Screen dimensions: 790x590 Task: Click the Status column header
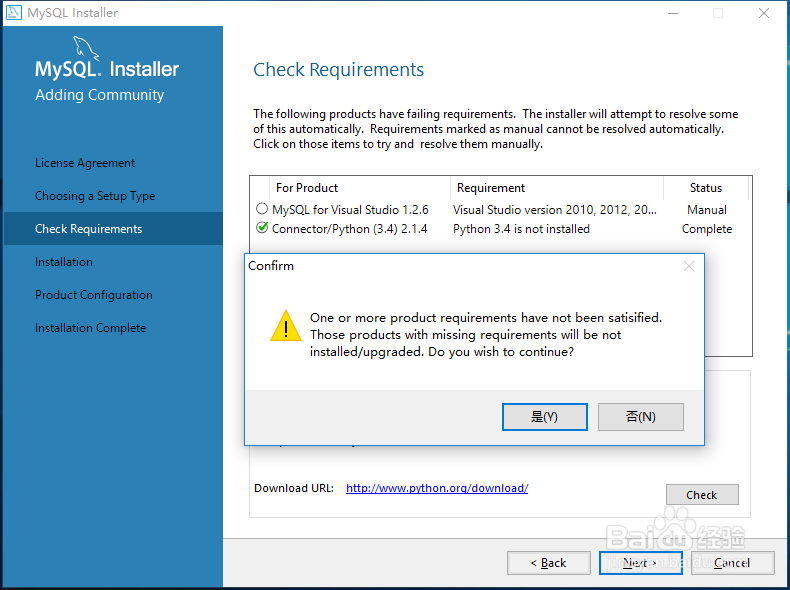[x=706, y=188]
